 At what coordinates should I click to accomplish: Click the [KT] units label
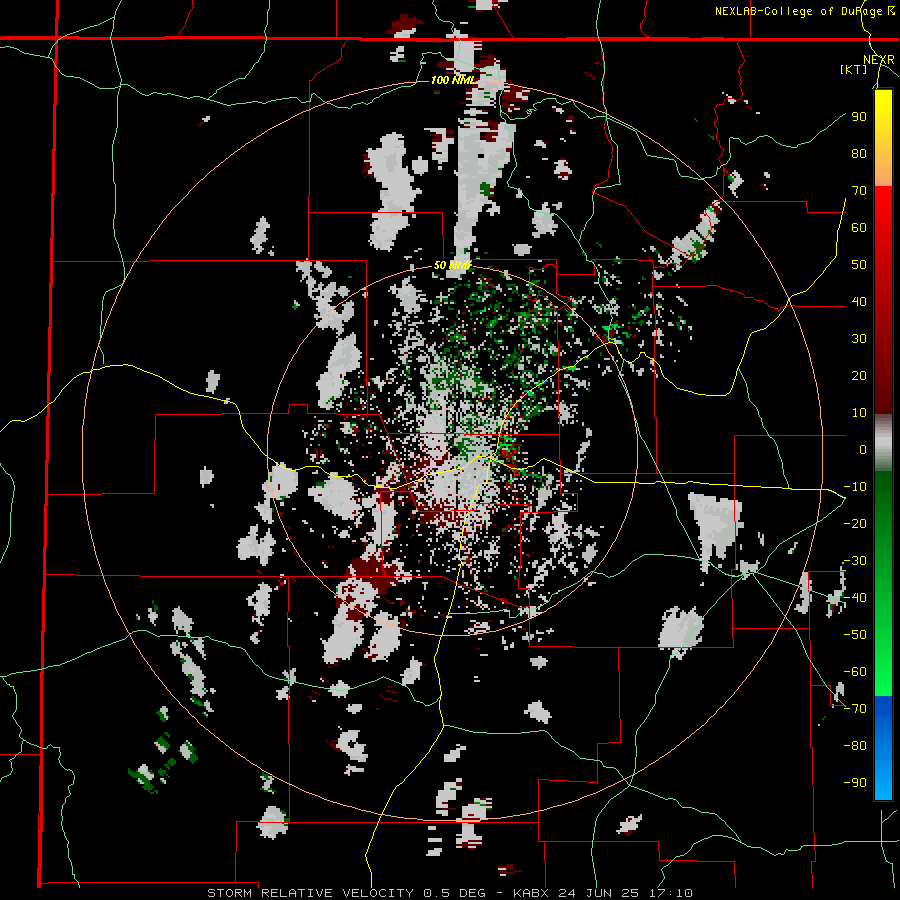coord(854,69)
